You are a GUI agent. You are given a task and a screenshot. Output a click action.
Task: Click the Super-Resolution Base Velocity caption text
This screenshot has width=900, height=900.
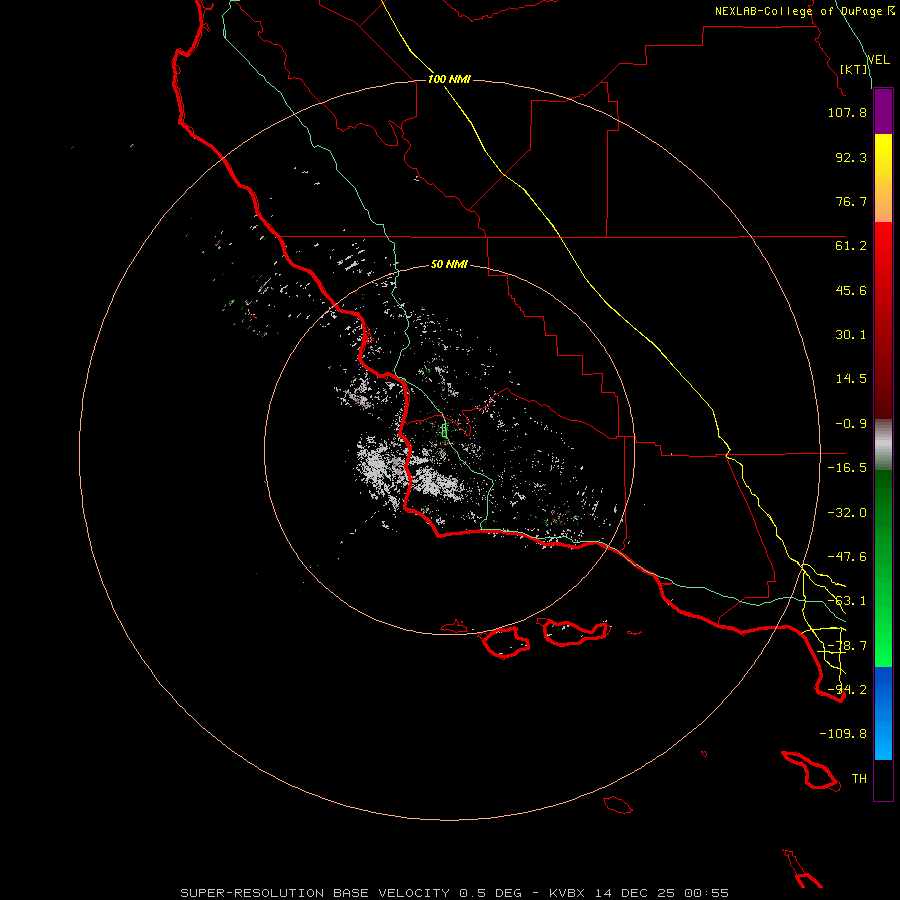(x=455, y=893)
